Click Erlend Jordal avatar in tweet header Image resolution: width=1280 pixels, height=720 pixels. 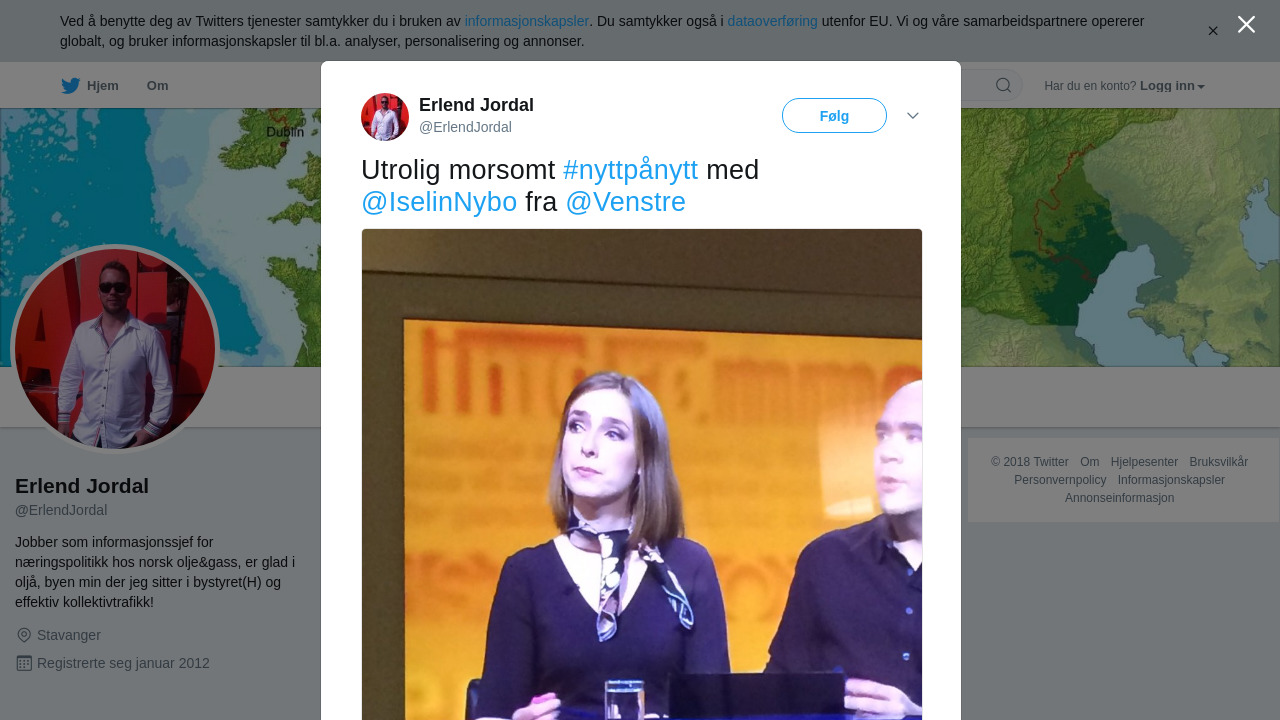tap(385, 117)
